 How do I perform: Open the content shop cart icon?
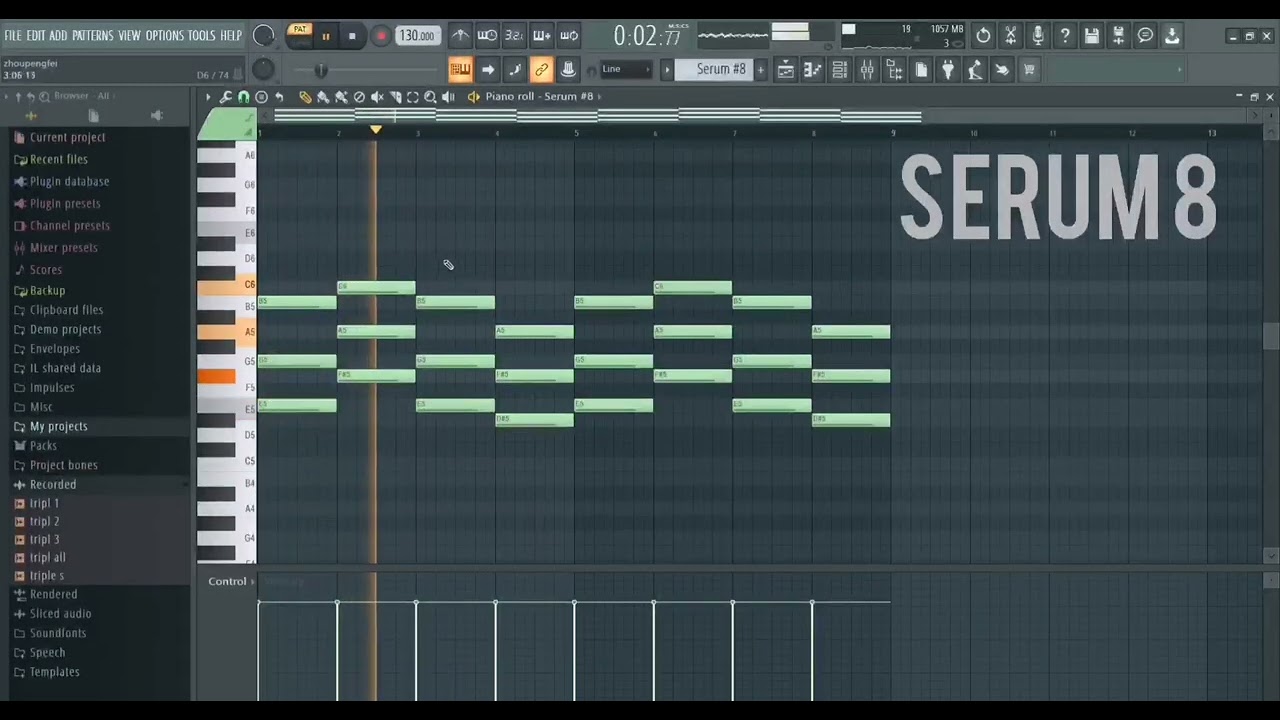pyautogui.click(x=1029, y=69)
